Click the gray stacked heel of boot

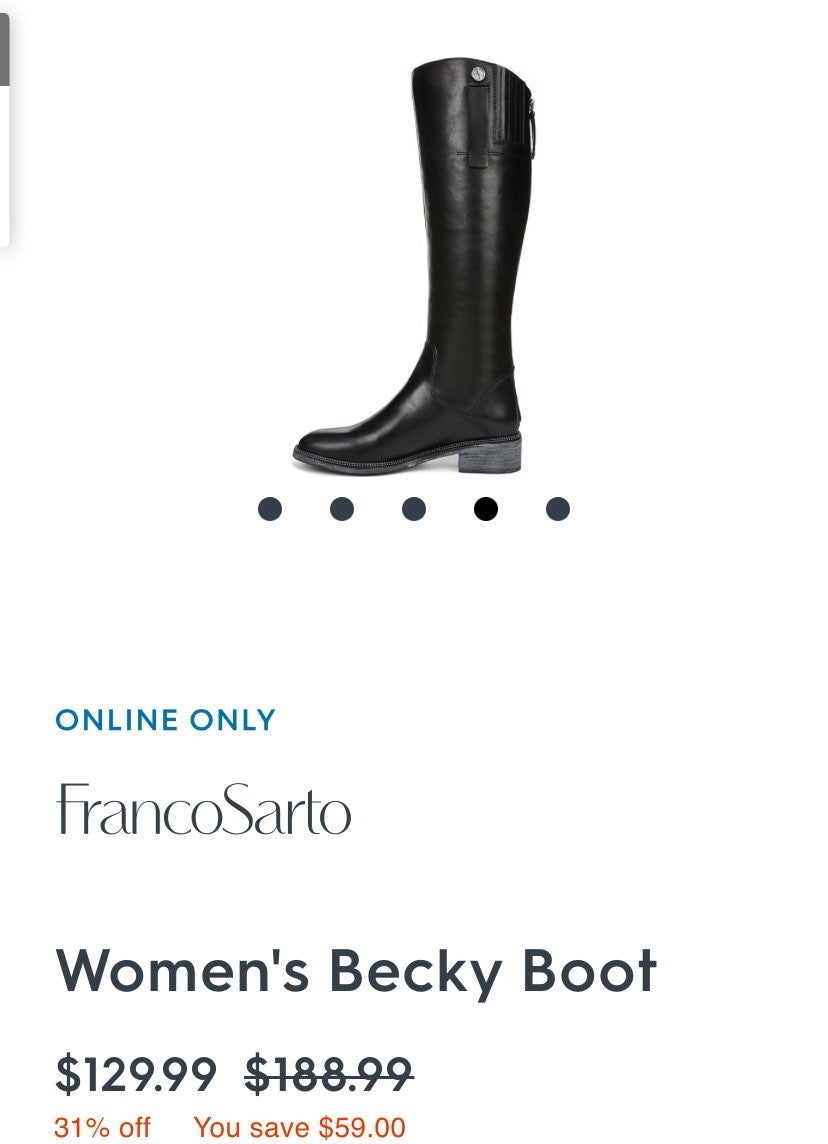[491, 454]
